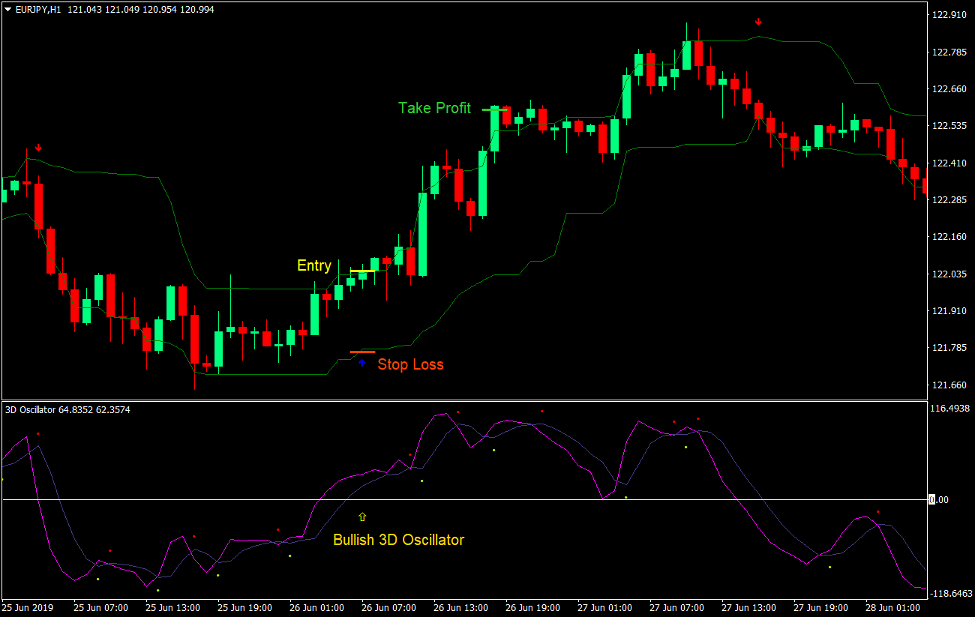Click the Bullish 3D Oscillator annotation
The height and width of the screenshot is (618, 977).
point(398,540)
